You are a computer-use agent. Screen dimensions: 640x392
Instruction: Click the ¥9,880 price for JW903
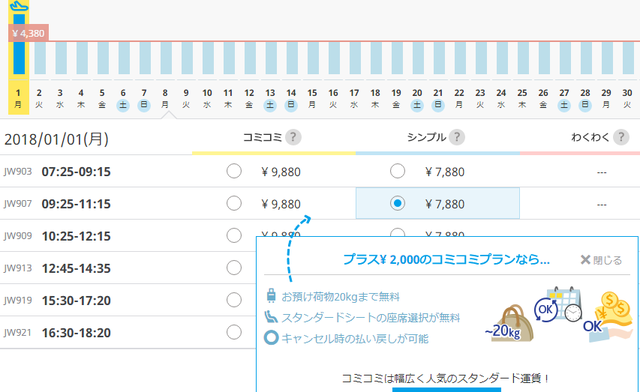coord(281,172)
